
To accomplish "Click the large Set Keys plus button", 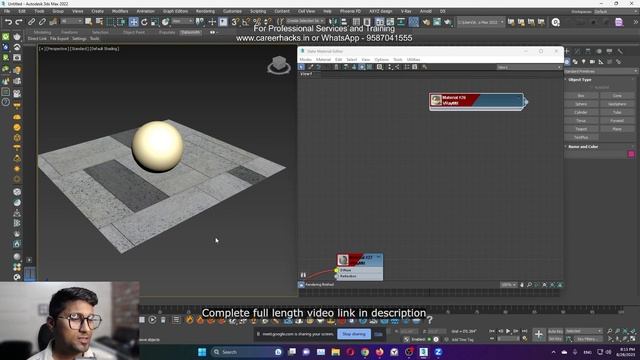I will [x=538, y=335].
